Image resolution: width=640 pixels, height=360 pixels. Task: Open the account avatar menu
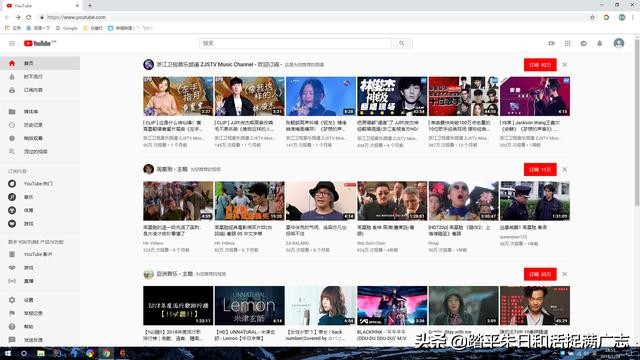pyautogui.click(x=619, y=43)
